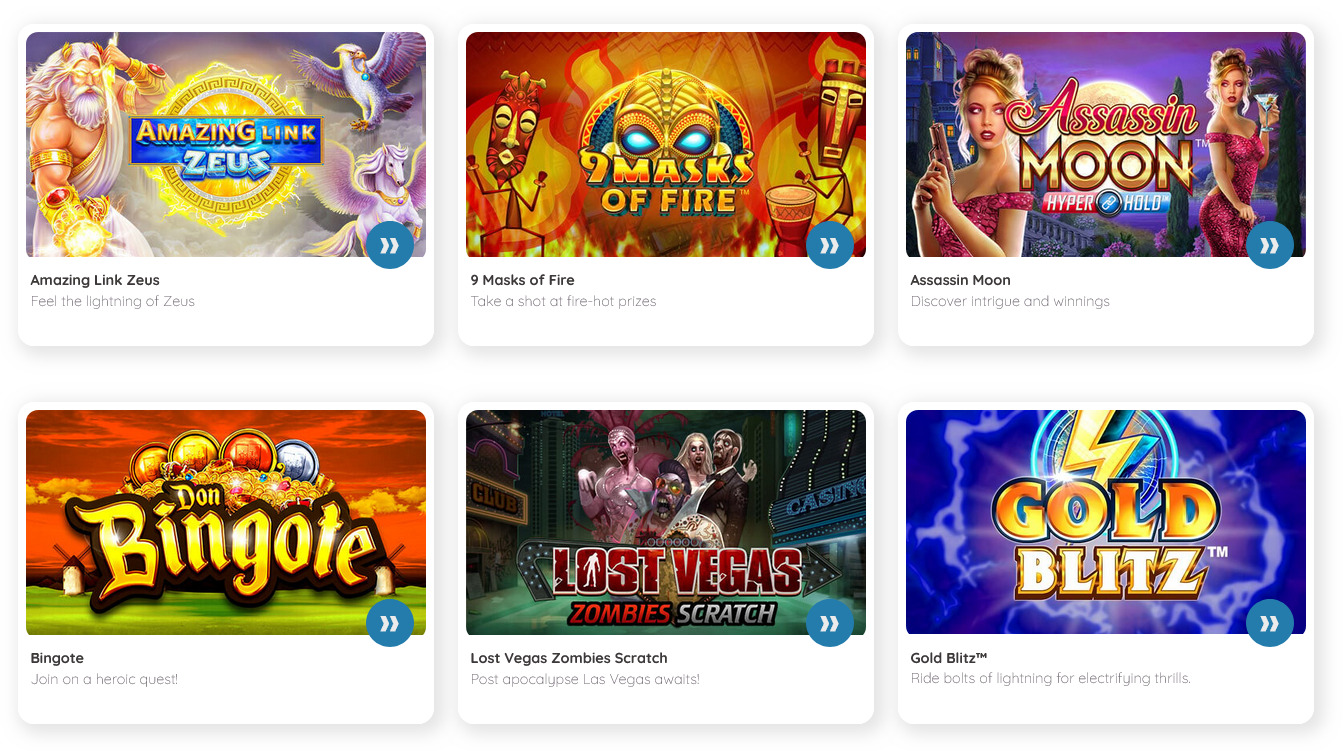Choose the Gold Blitz lightning artwork

[x=1106, y=522]
